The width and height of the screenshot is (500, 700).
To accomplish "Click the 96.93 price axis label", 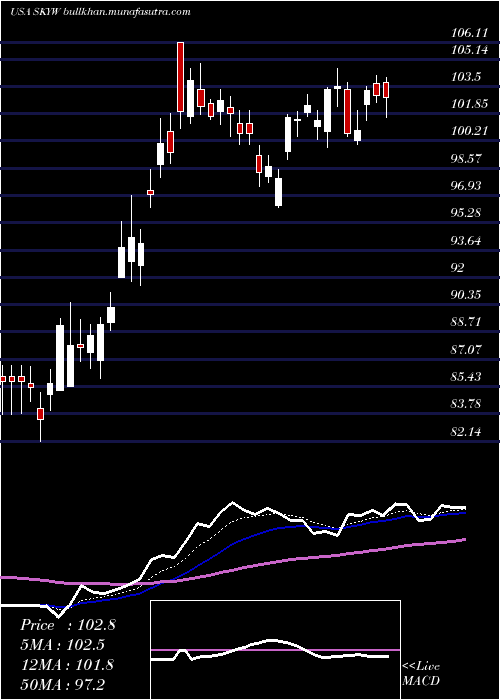I will click(x=466, y=186).
